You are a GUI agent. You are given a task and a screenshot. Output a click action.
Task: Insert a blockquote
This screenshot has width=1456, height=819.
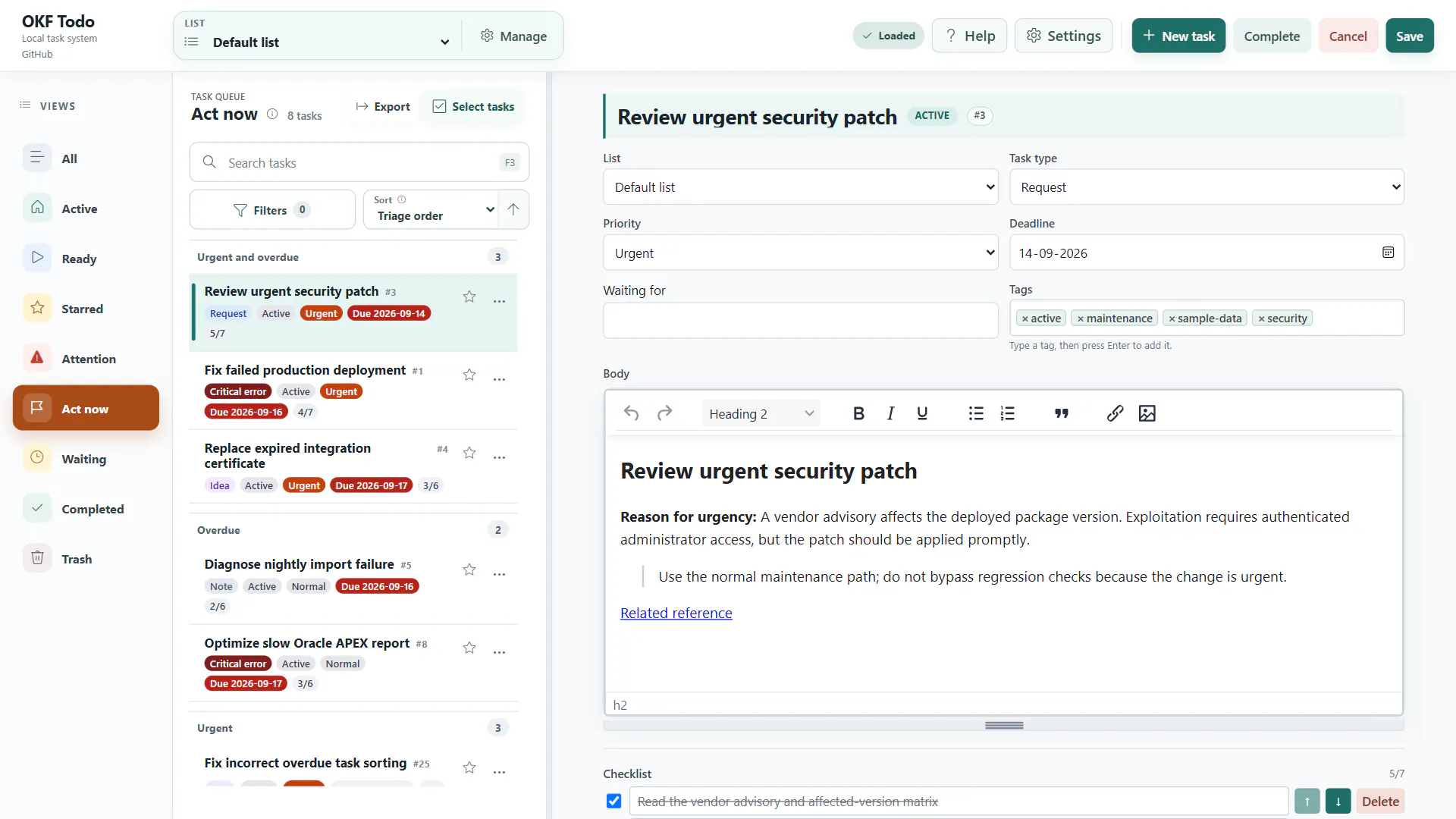tap(1062, 413)
